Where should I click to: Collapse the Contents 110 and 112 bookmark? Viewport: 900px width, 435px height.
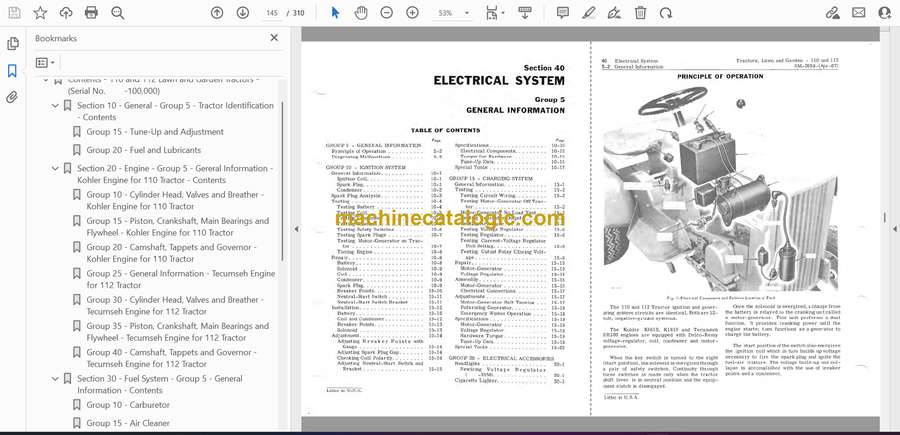45,80
